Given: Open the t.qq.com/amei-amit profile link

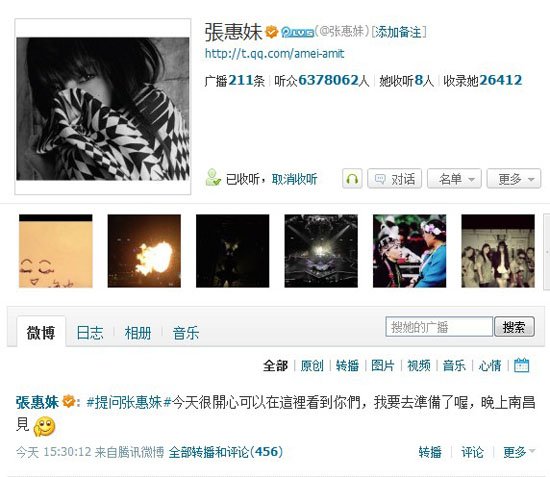Looking at the screenshot, I should tap(274, 53).
